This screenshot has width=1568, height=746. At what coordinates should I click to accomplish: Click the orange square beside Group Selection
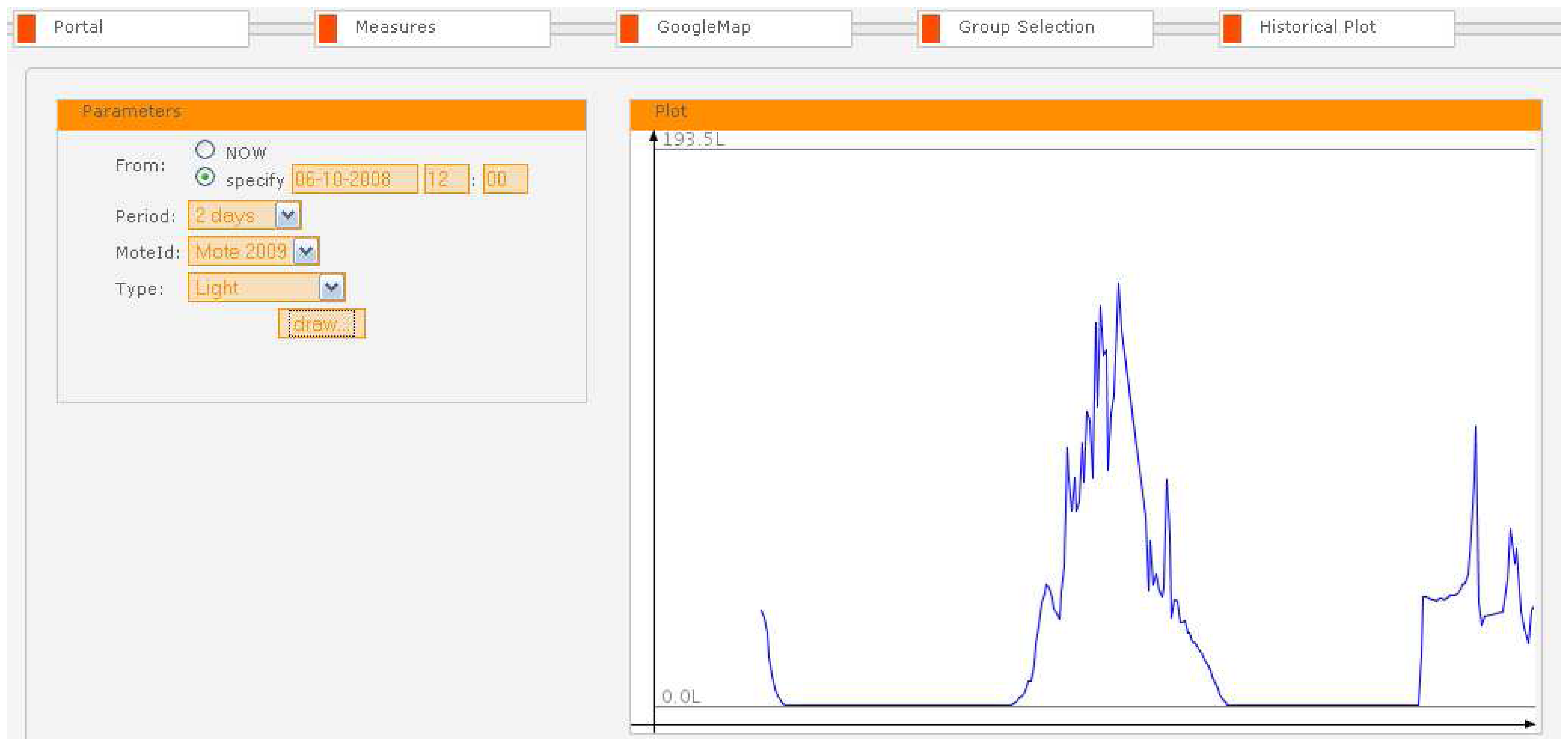930,29
